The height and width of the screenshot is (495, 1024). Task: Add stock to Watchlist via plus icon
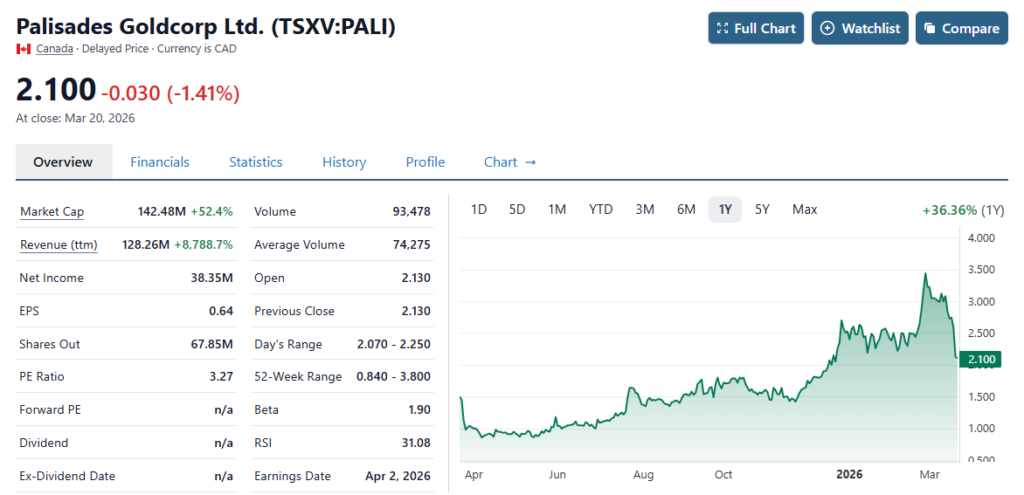click(827, 28)
